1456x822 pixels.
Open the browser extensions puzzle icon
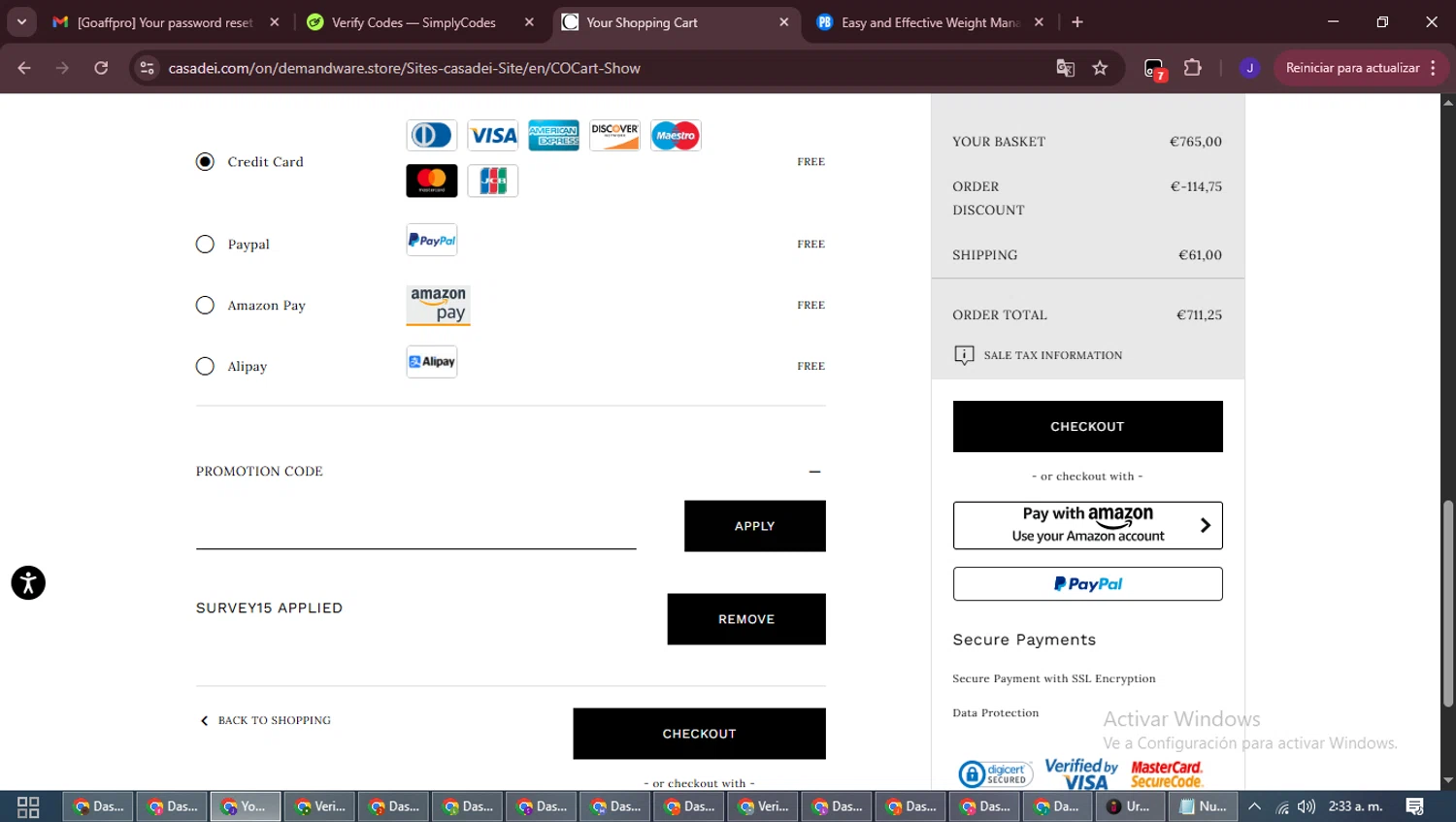(1193, 68)
